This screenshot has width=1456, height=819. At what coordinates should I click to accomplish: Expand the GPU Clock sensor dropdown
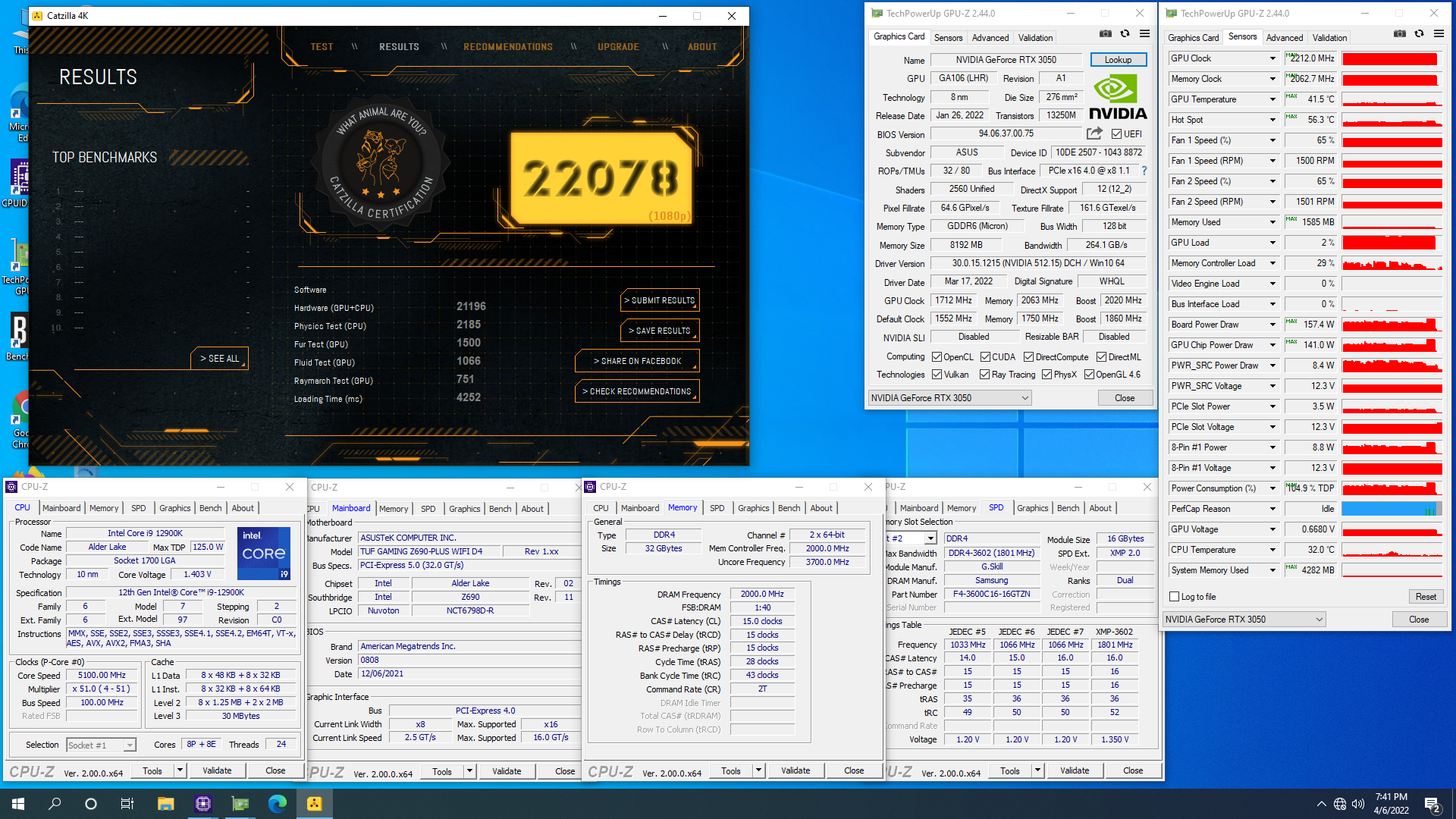(1272, 58)
